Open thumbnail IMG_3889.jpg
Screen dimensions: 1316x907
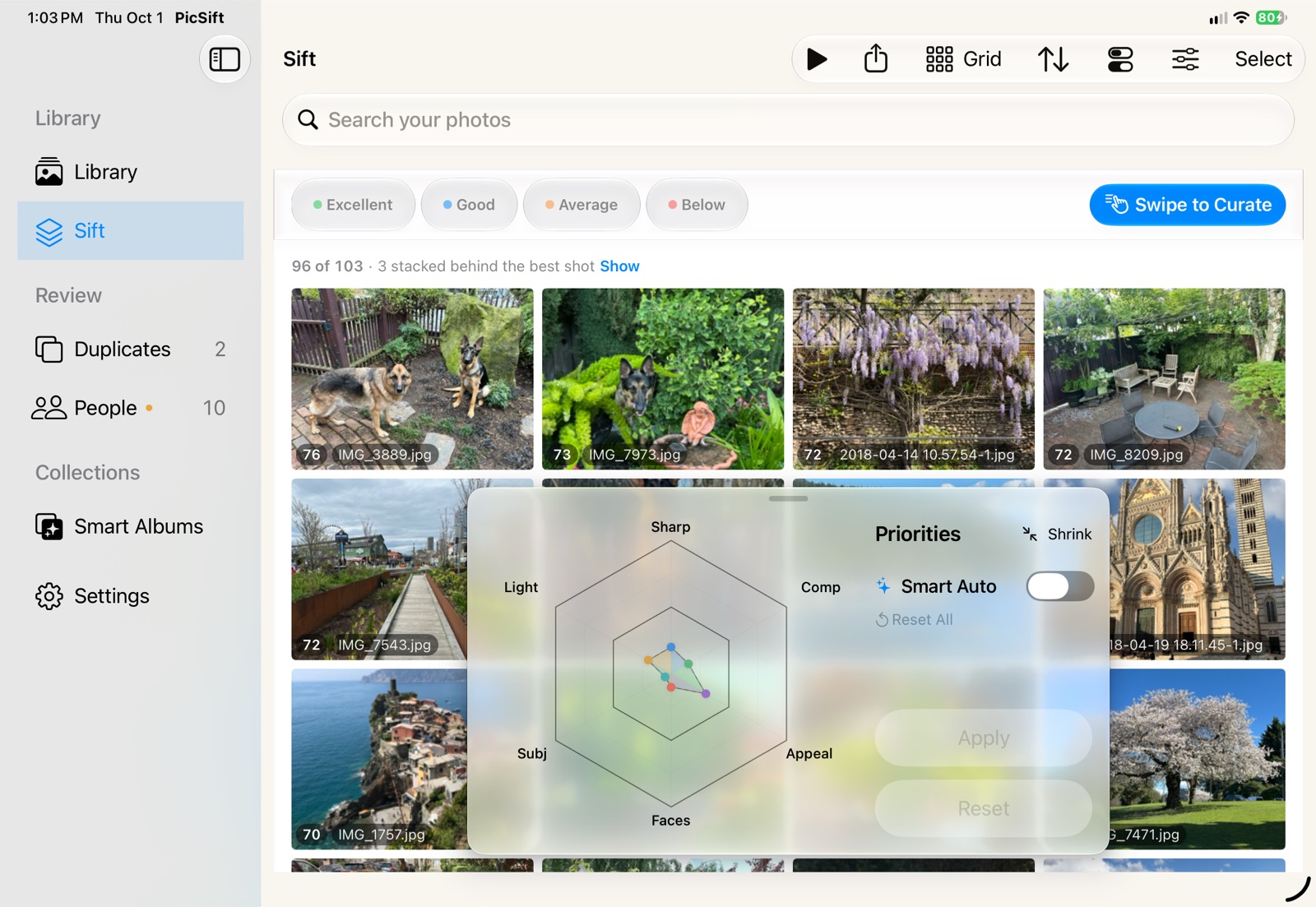click(x=412, y=379)
